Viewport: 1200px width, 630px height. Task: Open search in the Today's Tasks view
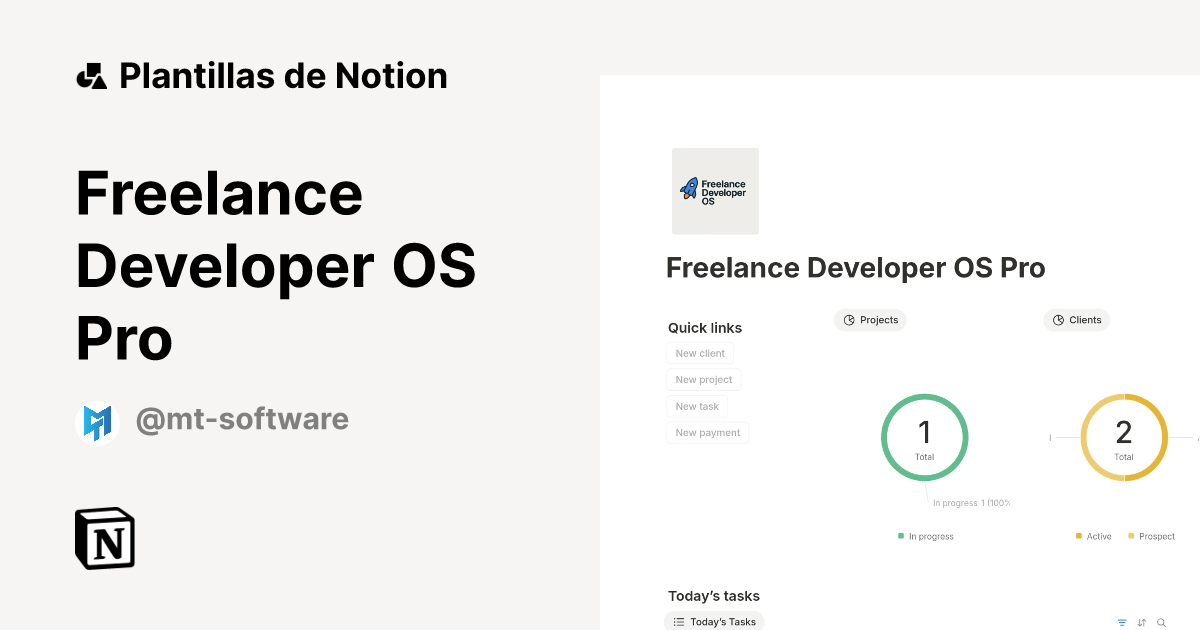click(x=1161, y=622)
